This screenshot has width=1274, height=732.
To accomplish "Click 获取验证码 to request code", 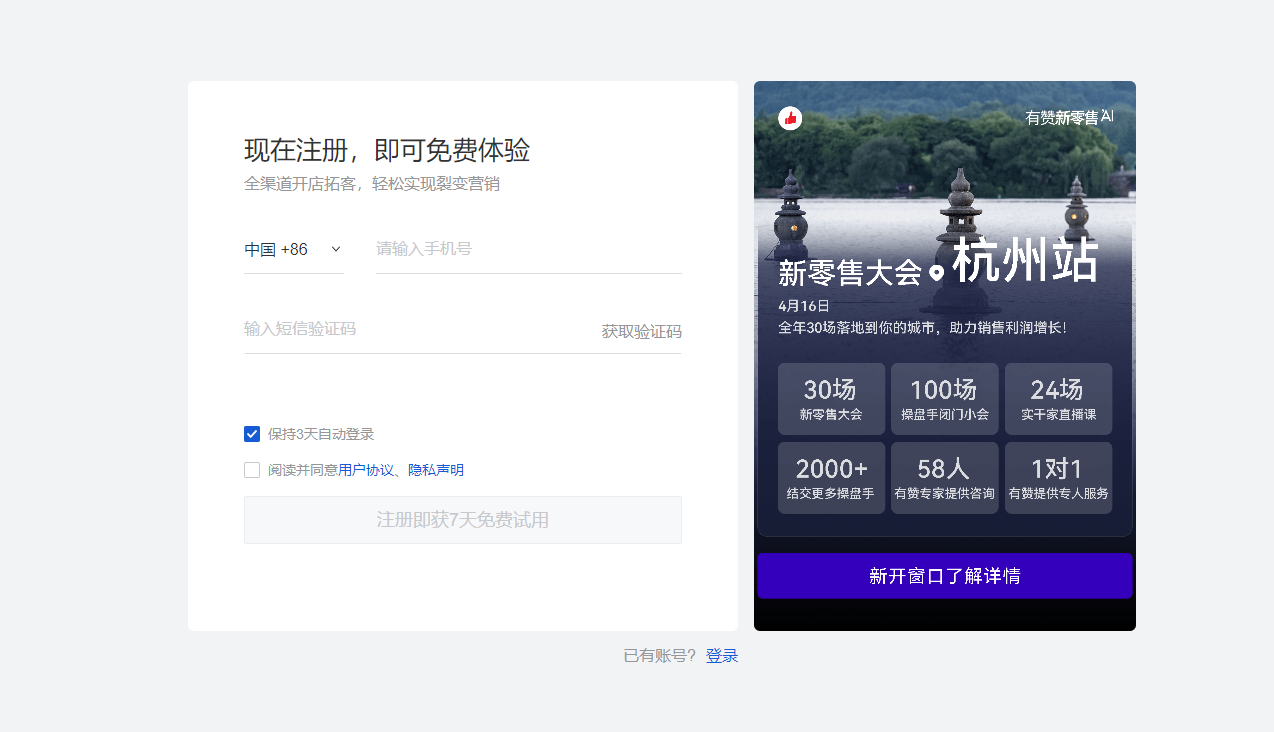I will [641, 331].
